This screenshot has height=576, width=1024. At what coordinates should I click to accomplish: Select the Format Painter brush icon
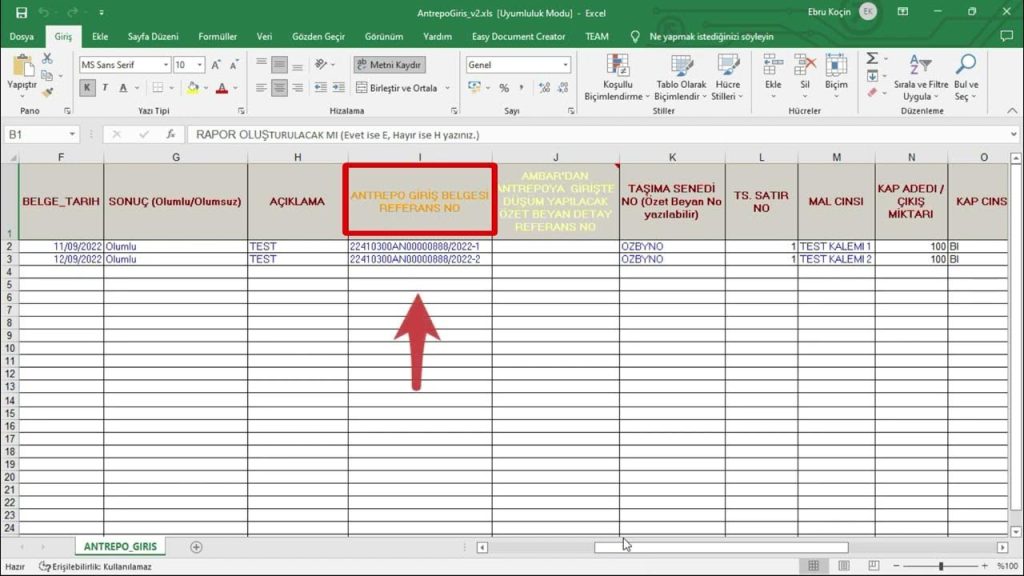coord(47,92)
